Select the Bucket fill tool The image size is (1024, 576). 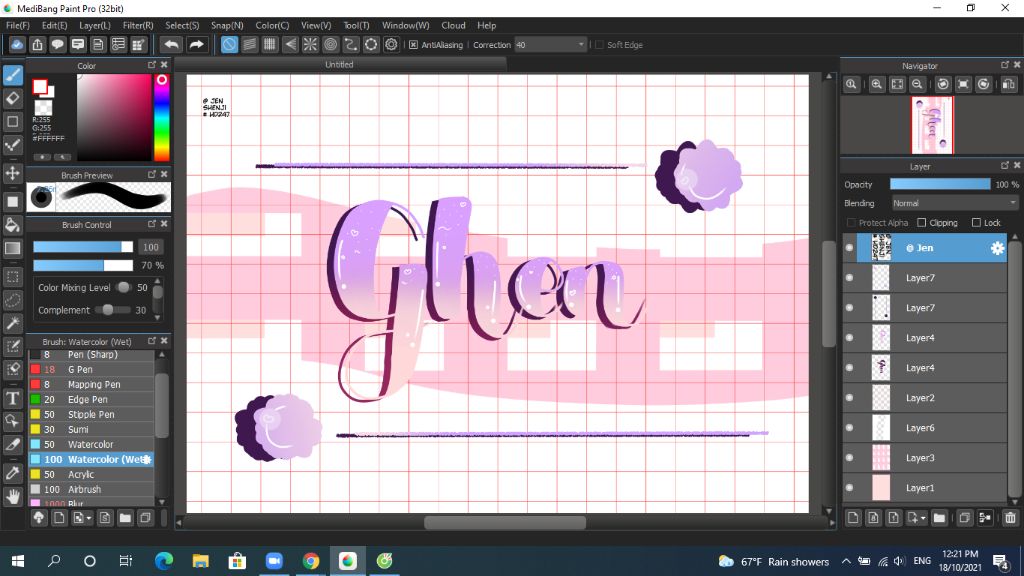click(12, 225)
